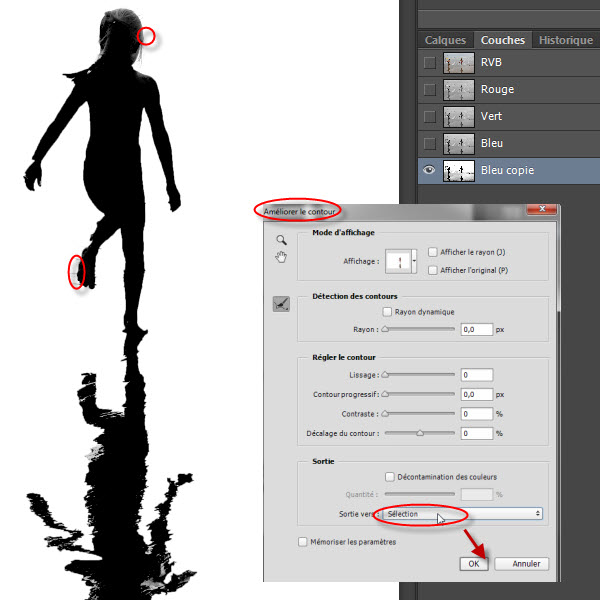600x600 pixels.
Task: Enable Afficher l'original (P) checkbox
Action: pos(432,270)
